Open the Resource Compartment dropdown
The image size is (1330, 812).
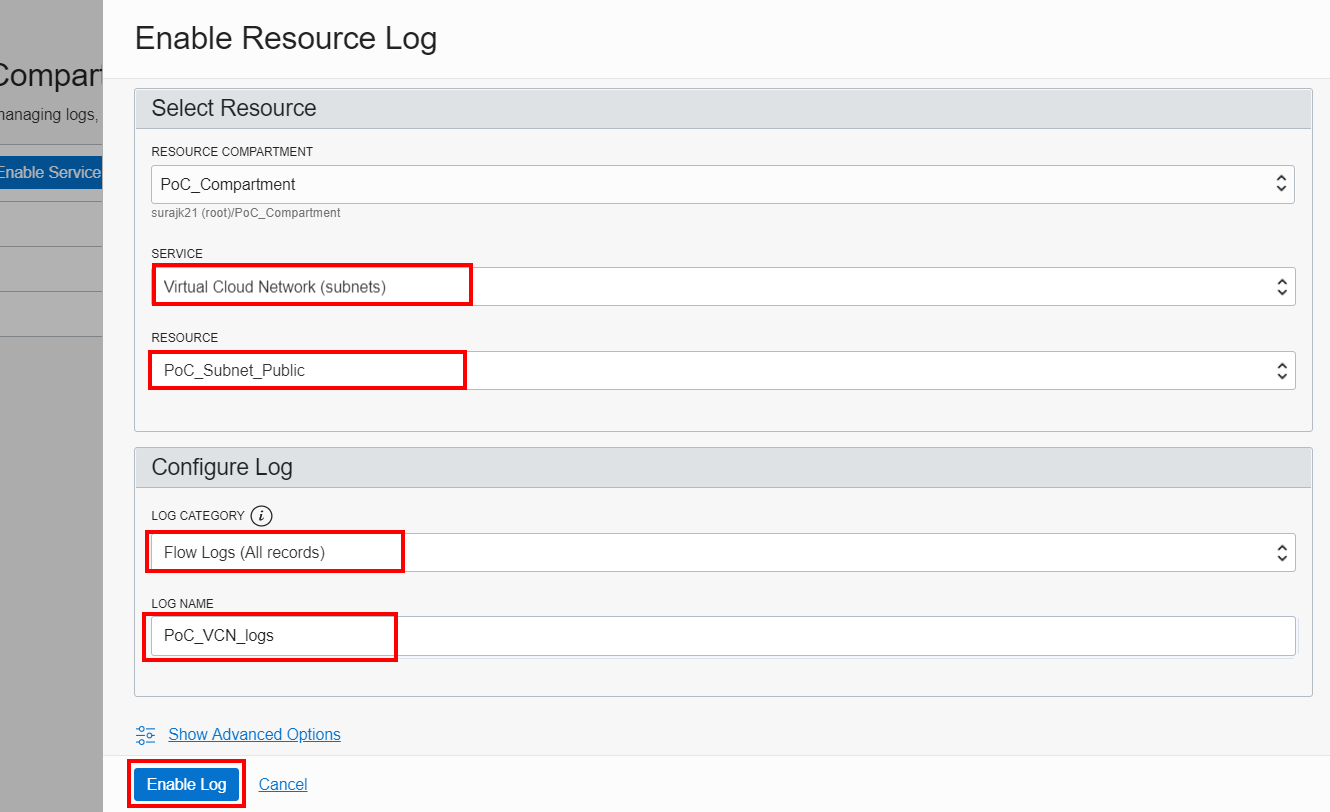click(700, 184)
